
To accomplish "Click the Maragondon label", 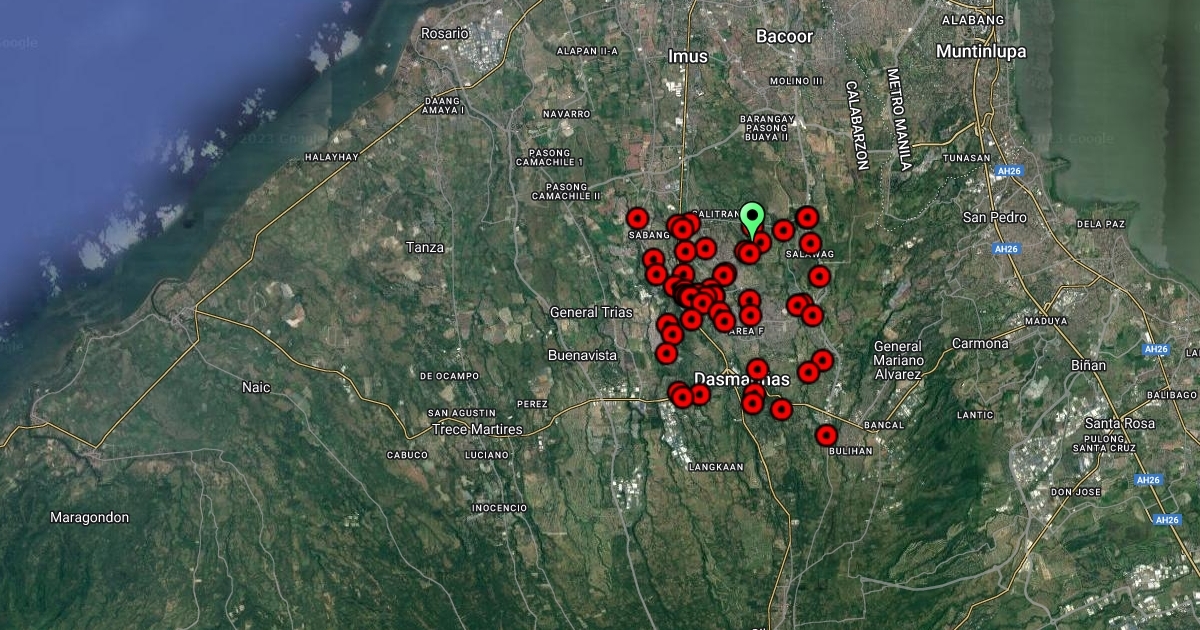I will tap(90, 517).
